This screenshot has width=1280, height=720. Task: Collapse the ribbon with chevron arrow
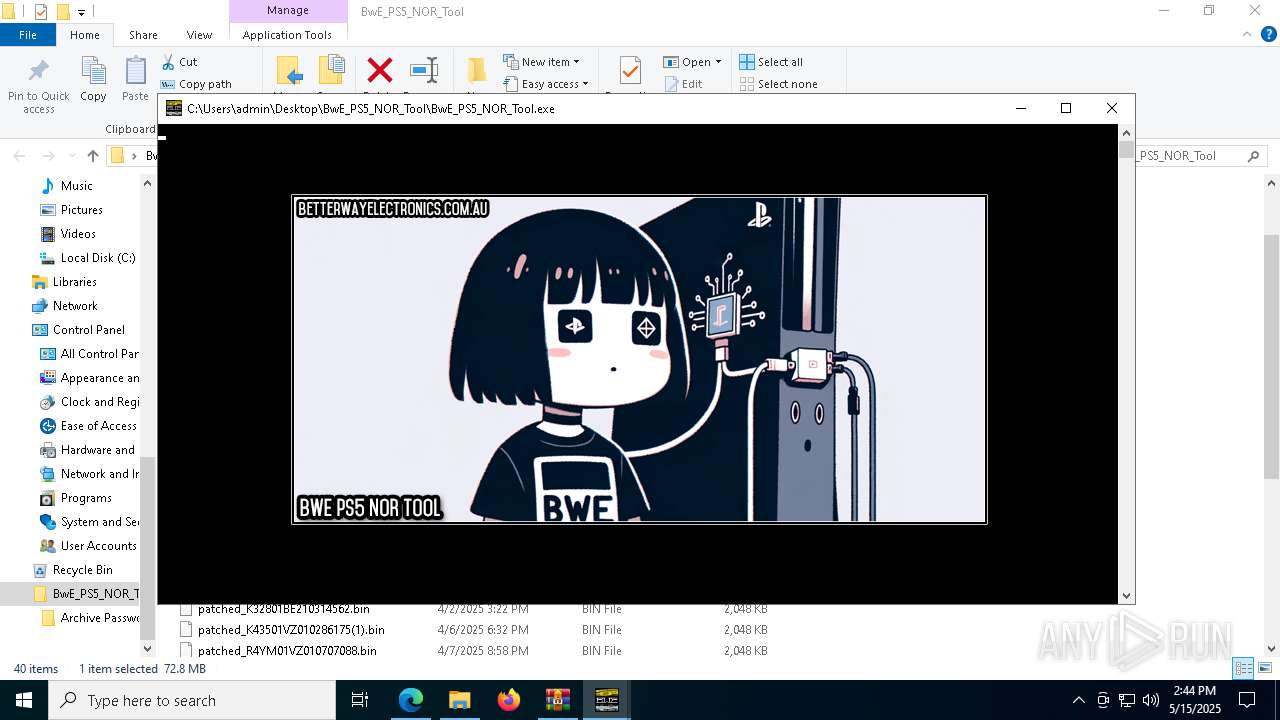pos(1247,34)
